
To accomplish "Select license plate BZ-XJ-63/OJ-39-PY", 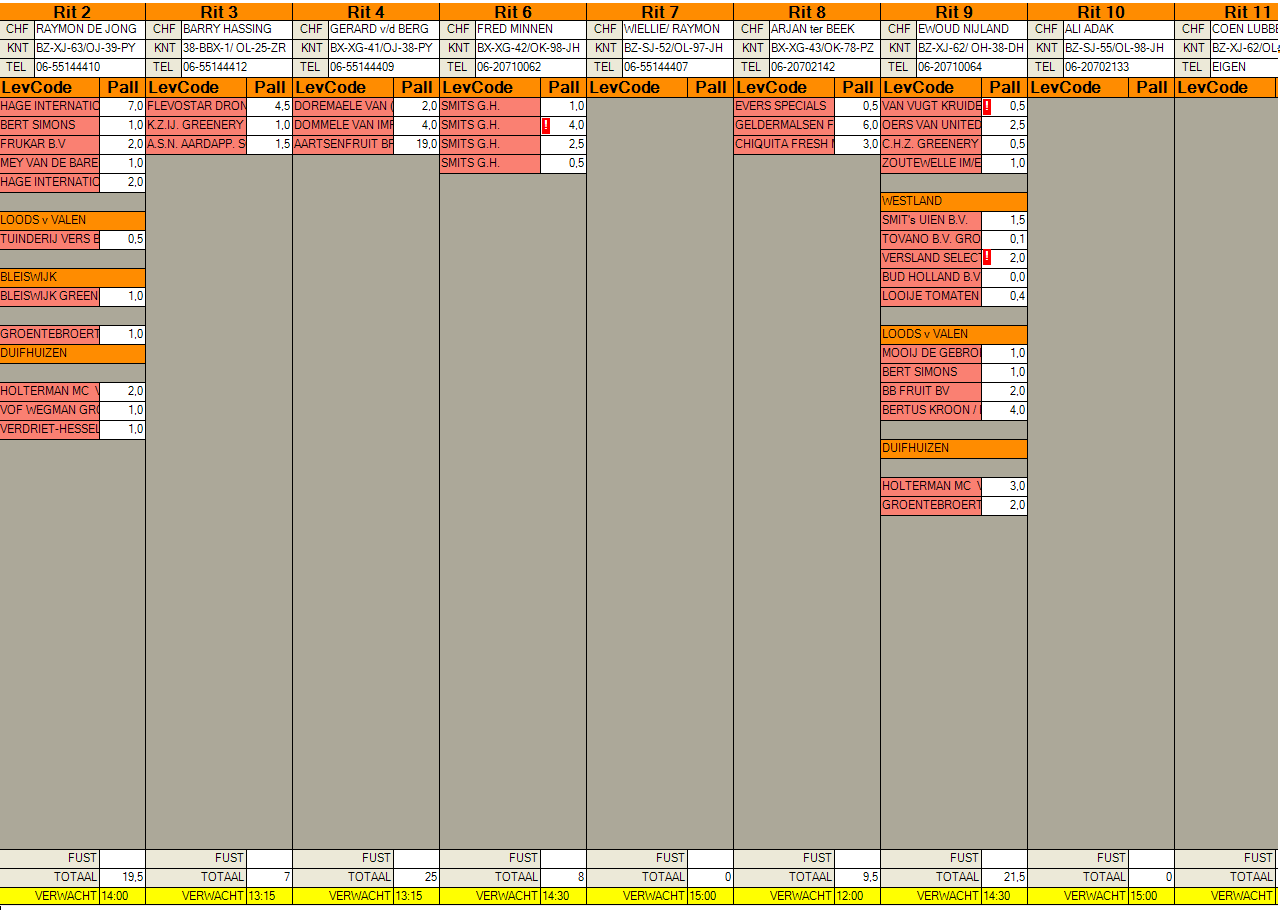I will click(x=90, y=49).
